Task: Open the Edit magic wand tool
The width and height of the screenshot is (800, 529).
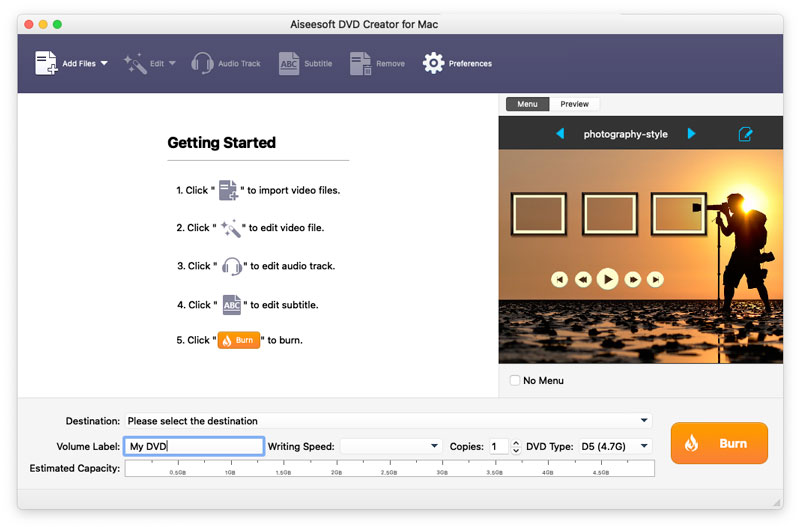Action: [135, 63]
